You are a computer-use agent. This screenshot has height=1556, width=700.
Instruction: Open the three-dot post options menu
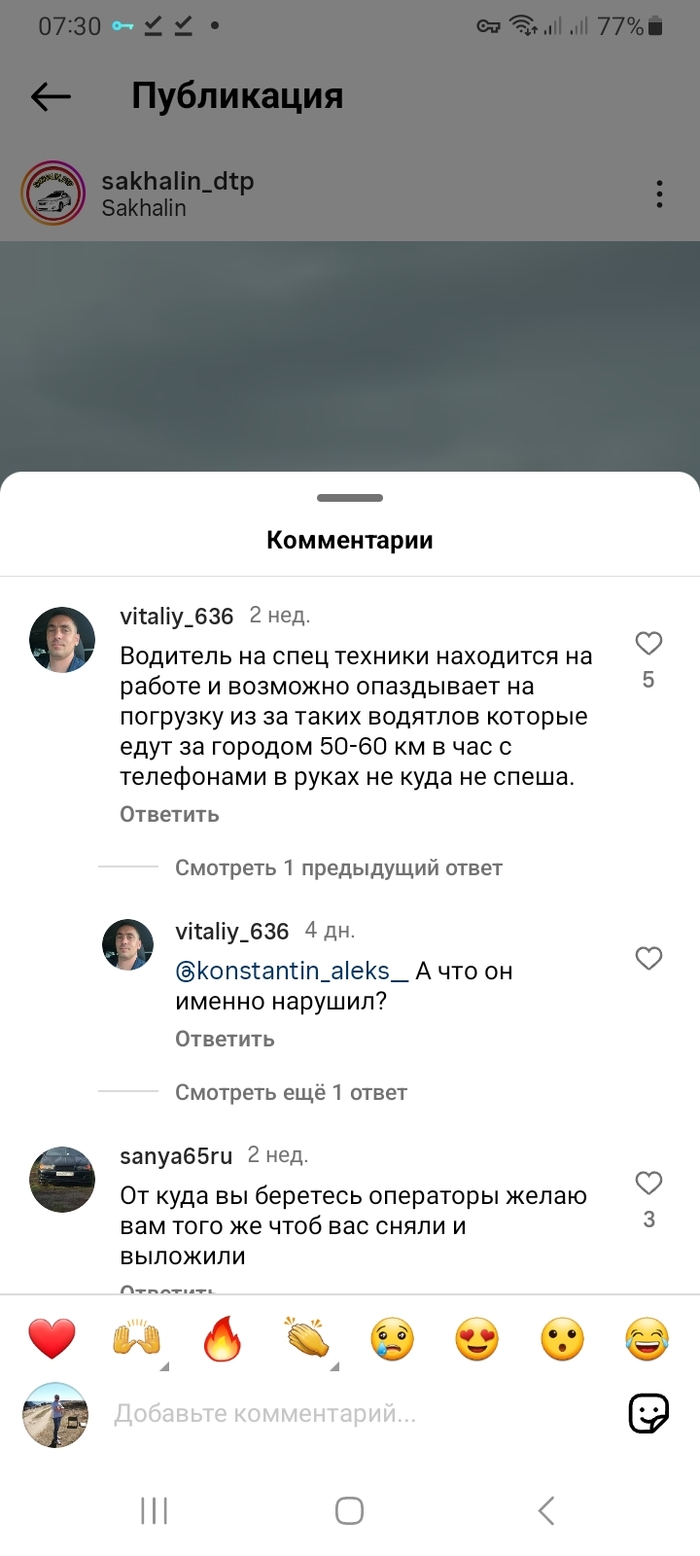coord(659,194)
